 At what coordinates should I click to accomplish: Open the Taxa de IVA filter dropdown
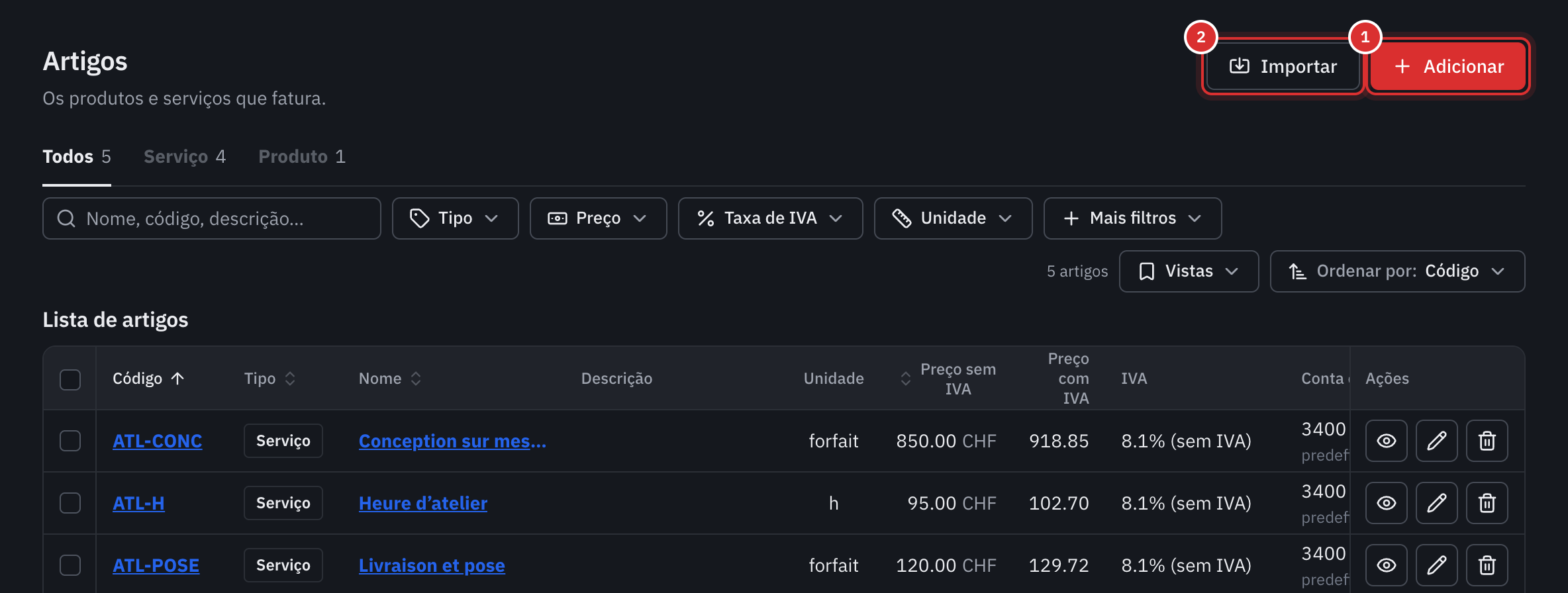[770, 218]
